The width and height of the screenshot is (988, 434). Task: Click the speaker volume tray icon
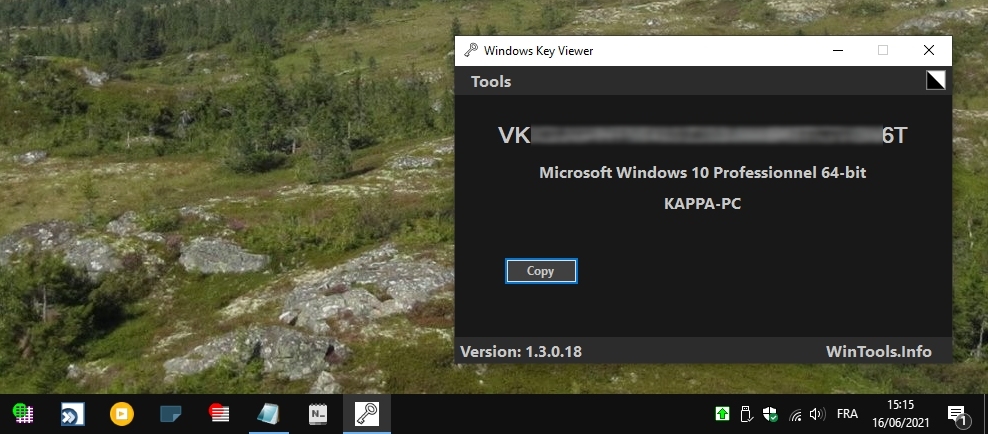pyautogui.click(x=817, y=414)
